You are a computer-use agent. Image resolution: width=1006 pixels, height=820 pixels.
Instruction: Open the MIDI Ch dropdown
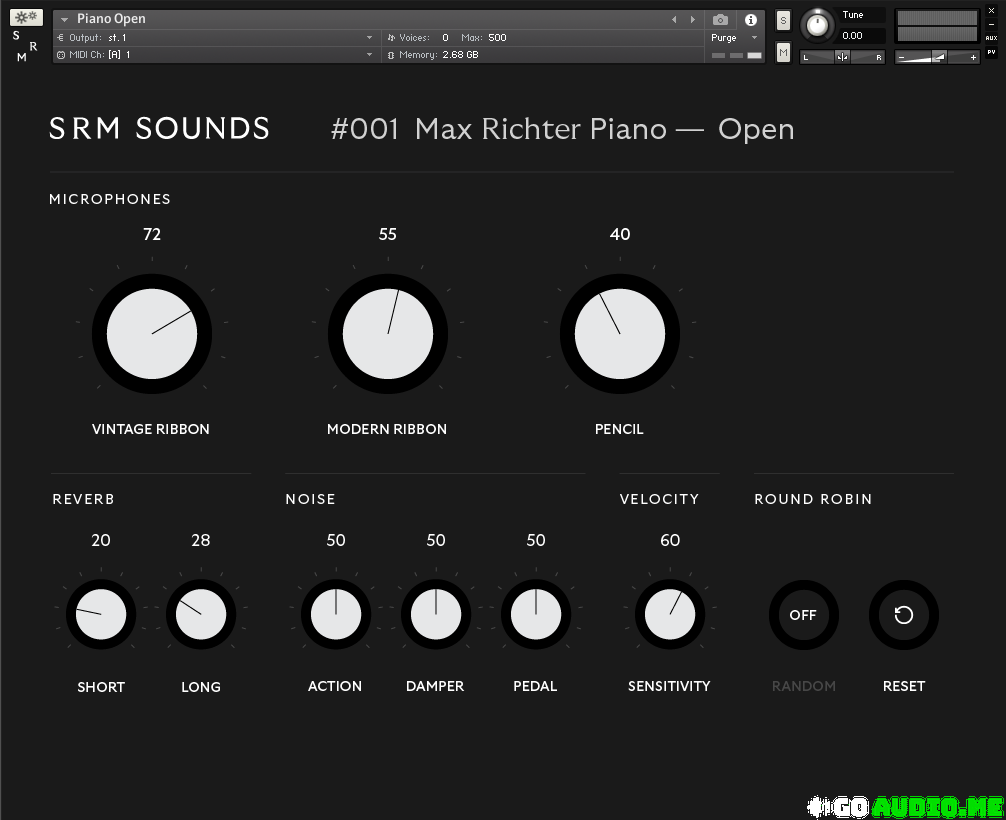(x=369, y=55)
